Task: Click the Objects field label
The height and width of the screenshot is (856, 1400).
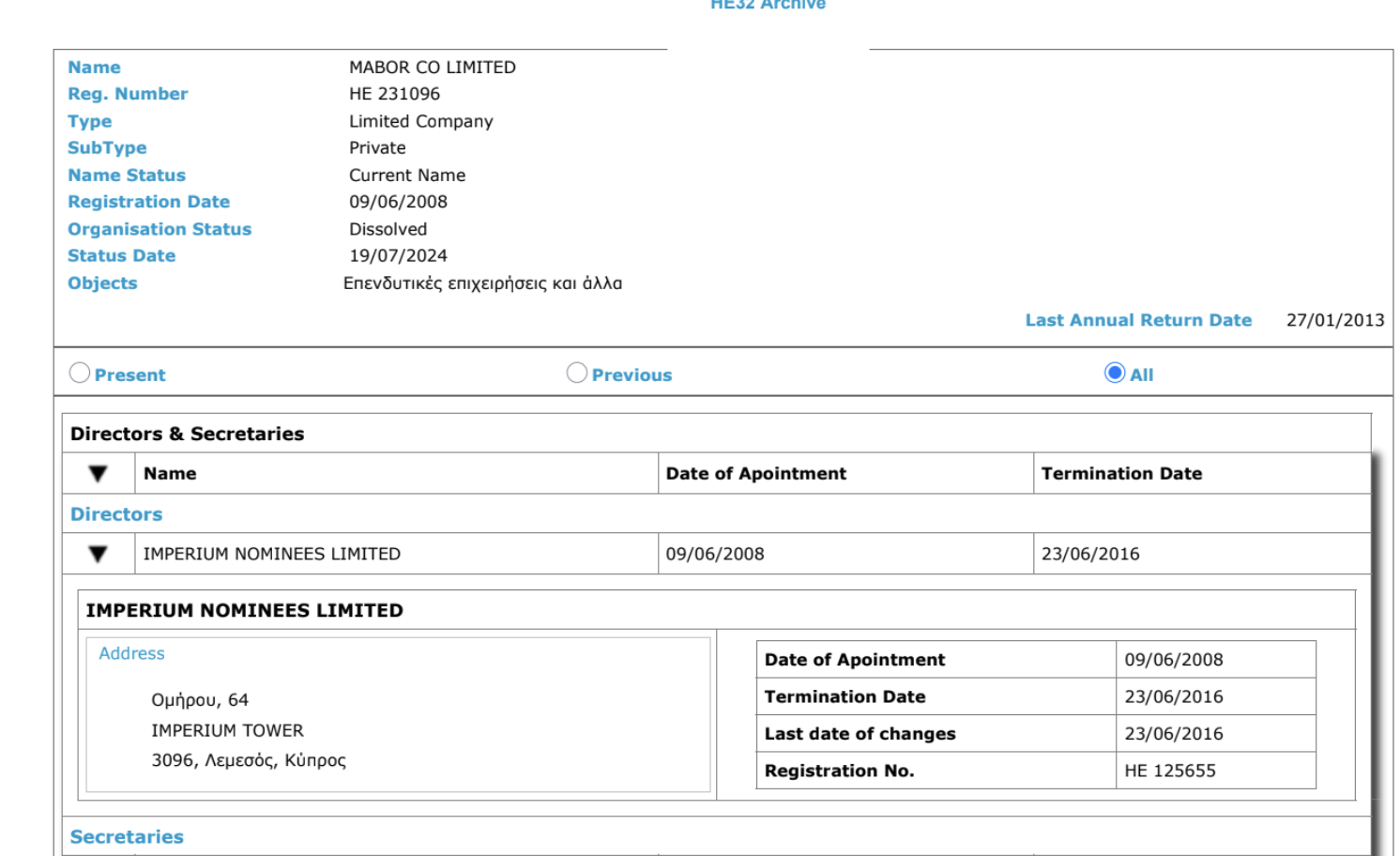Action: pos(102,283)
